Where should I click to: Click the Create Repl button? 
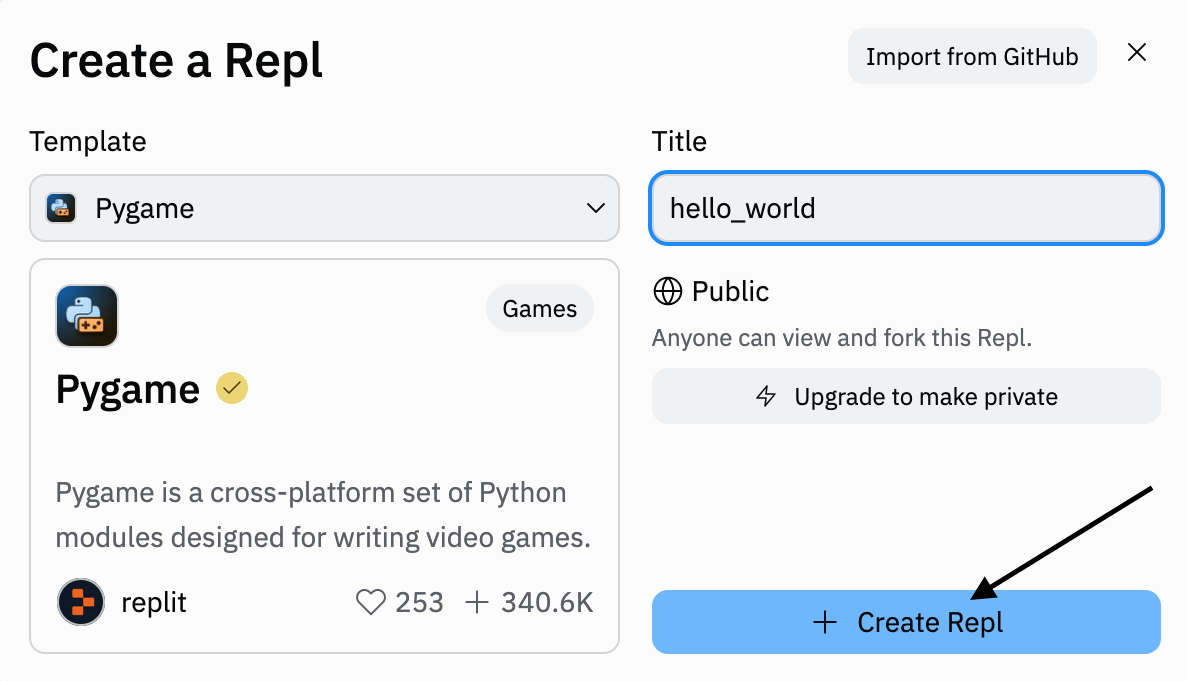(906, 622)
